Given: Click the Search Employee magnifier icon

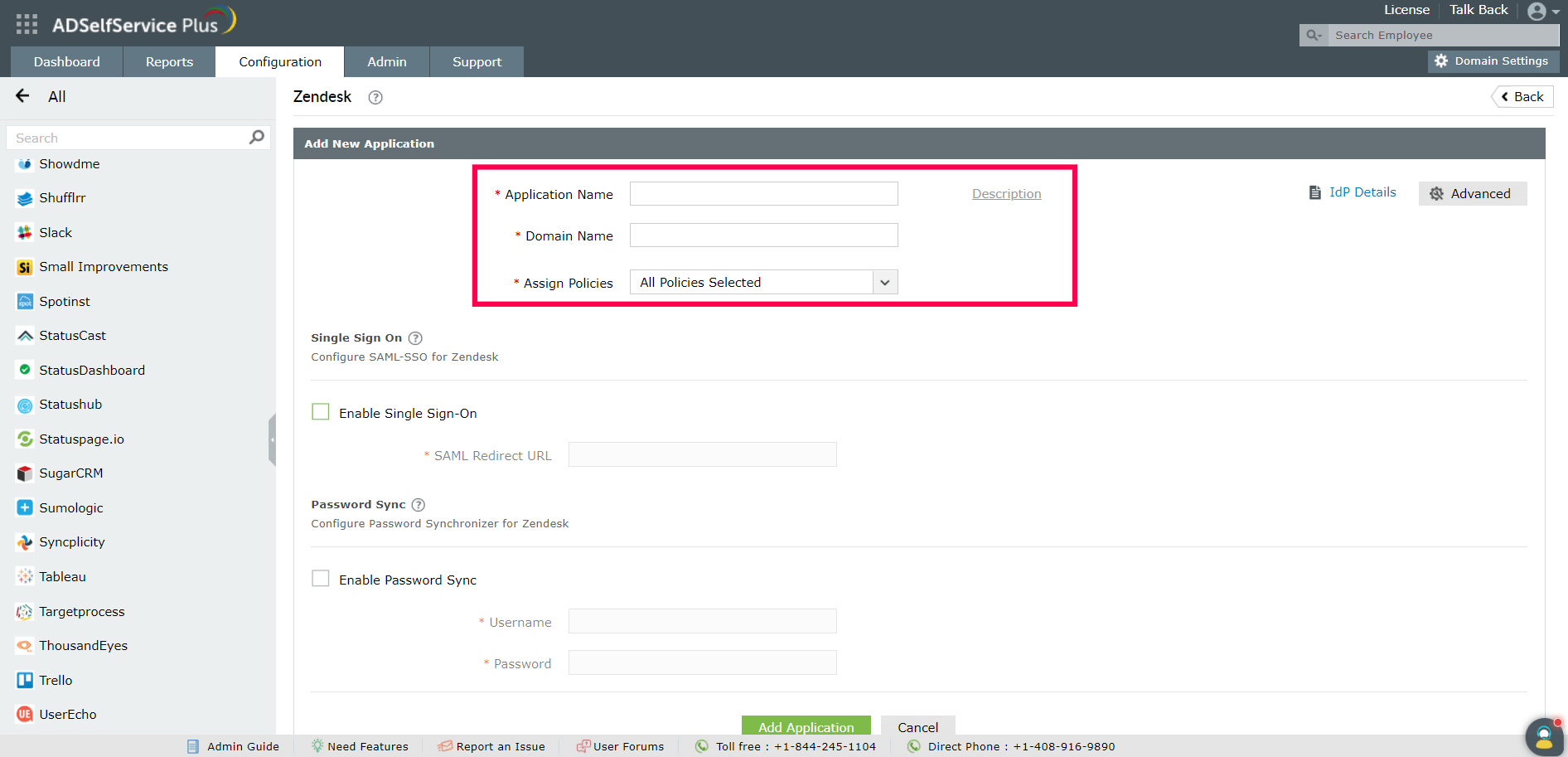Looking at the screenshot, I should pos(1314,35).
